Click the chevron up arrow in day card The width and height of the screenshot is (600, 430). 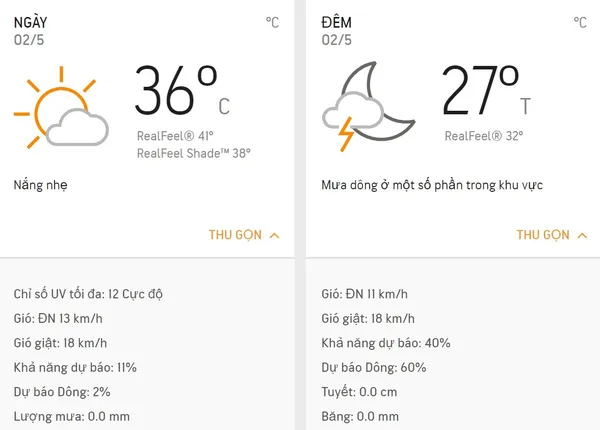pyautogui.click(x=274, y=235)
